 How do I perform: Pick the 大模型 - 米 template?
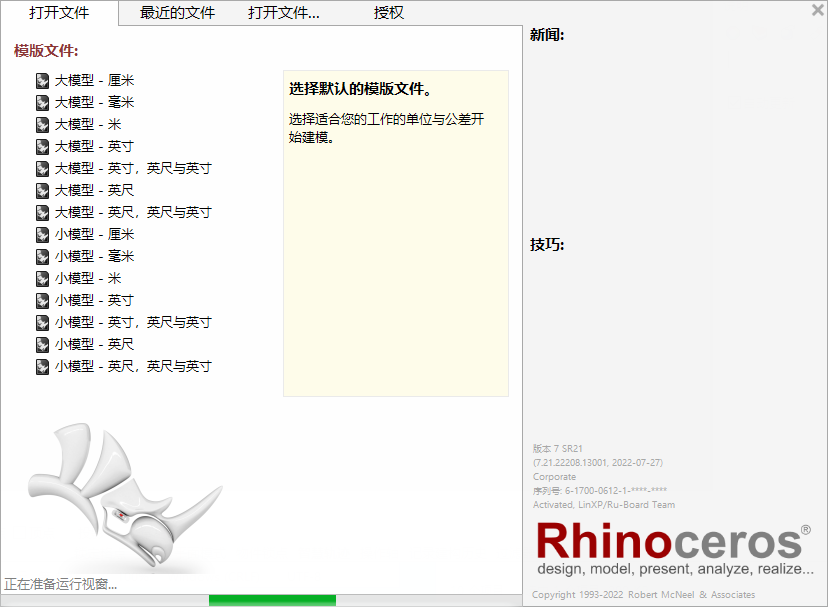pyautogui.click(x=88, y=124)
